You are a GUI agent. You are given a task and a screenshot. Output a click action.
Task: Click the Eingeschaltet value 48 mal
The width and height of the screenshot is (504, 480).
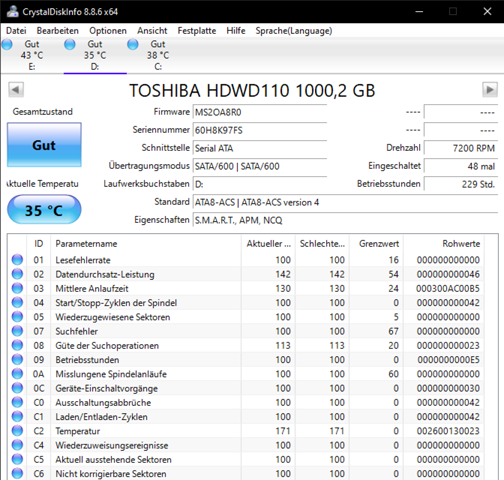click(461, 166)
